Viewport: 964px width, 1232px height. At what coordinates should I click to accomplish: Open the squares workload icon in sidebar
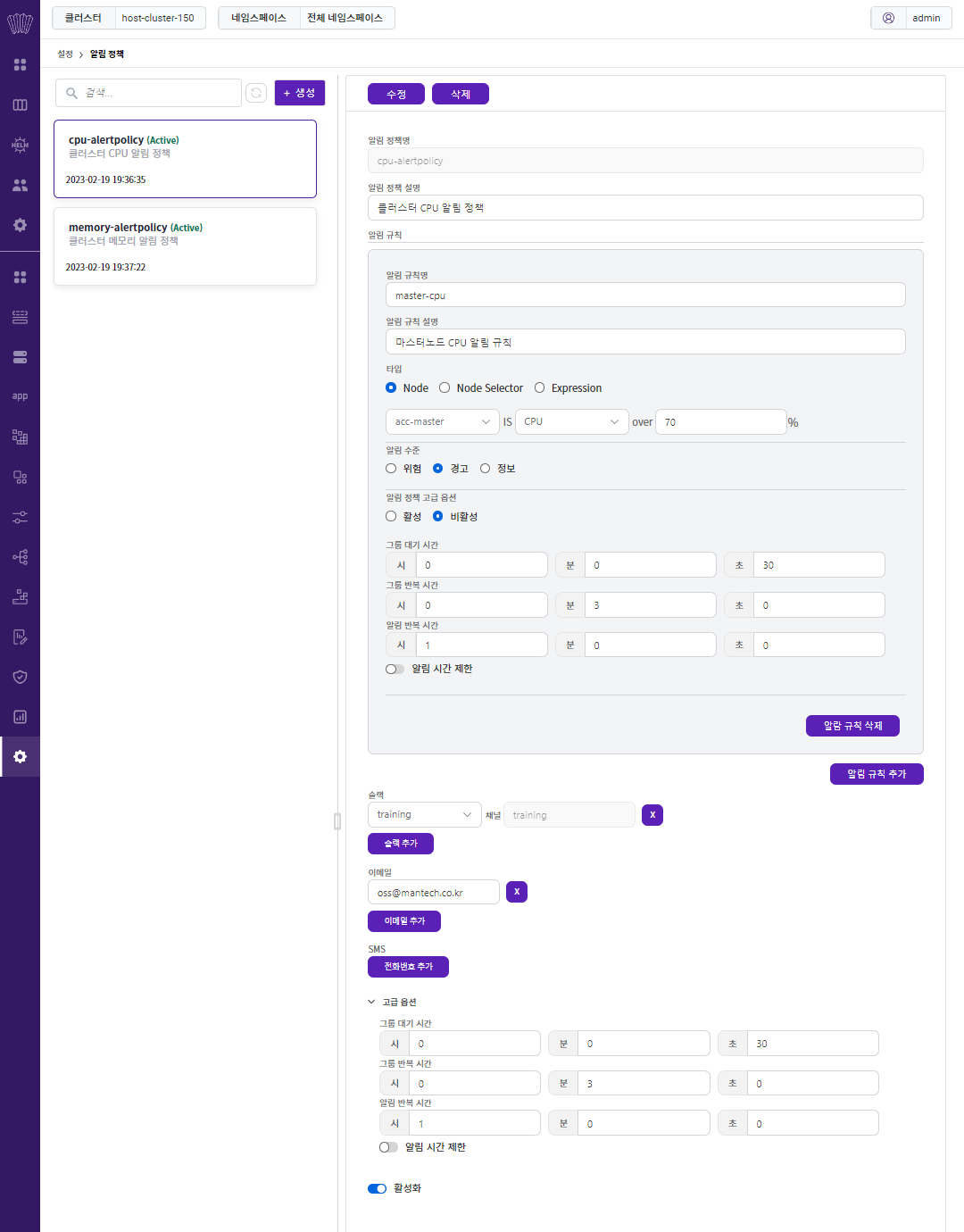(20, 477)
